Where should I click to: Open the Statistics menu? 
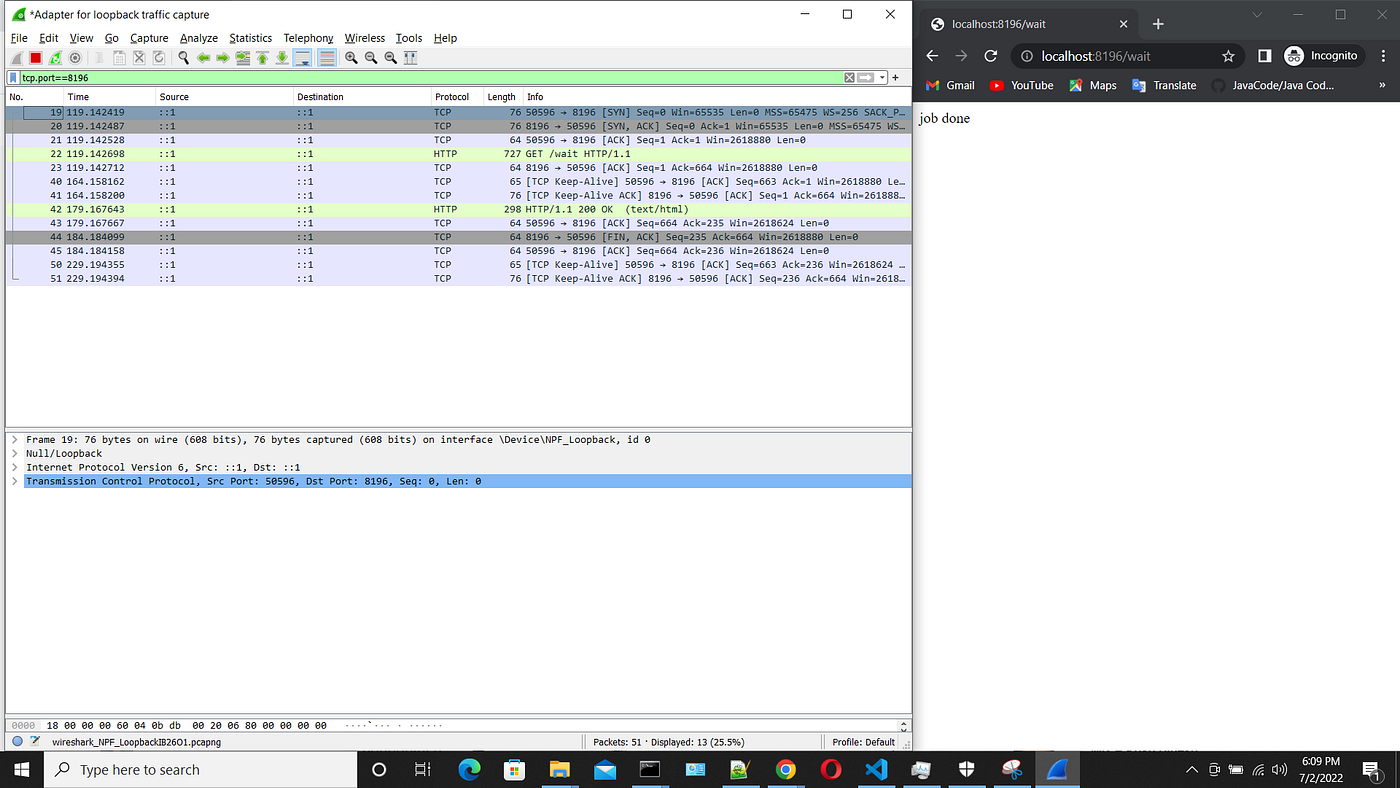[250, 38]
